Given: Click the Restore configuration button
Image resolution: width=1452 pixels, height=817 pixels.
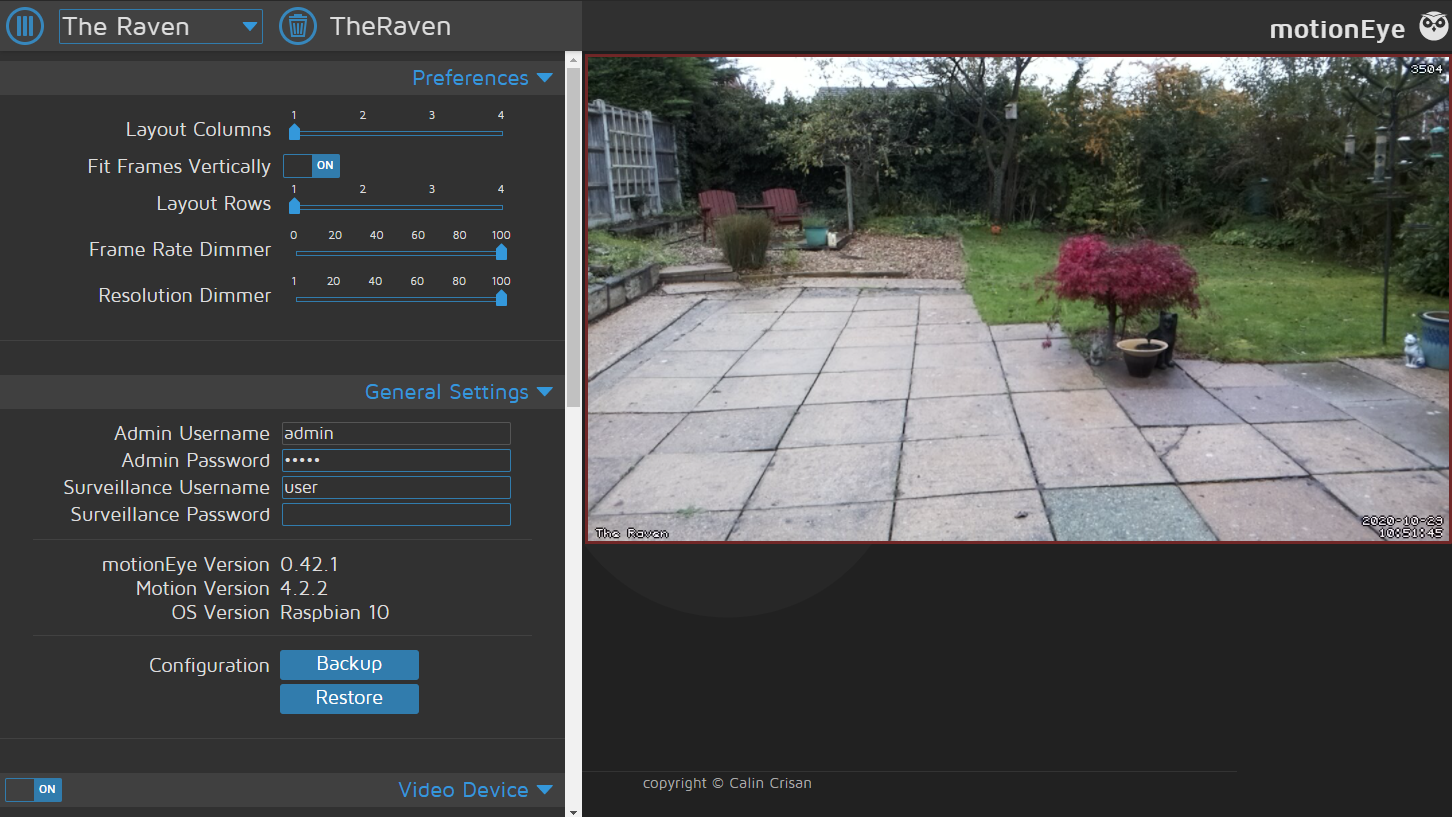Looking at the screenshot, I should pyautogui.click(x=349, y=698).
